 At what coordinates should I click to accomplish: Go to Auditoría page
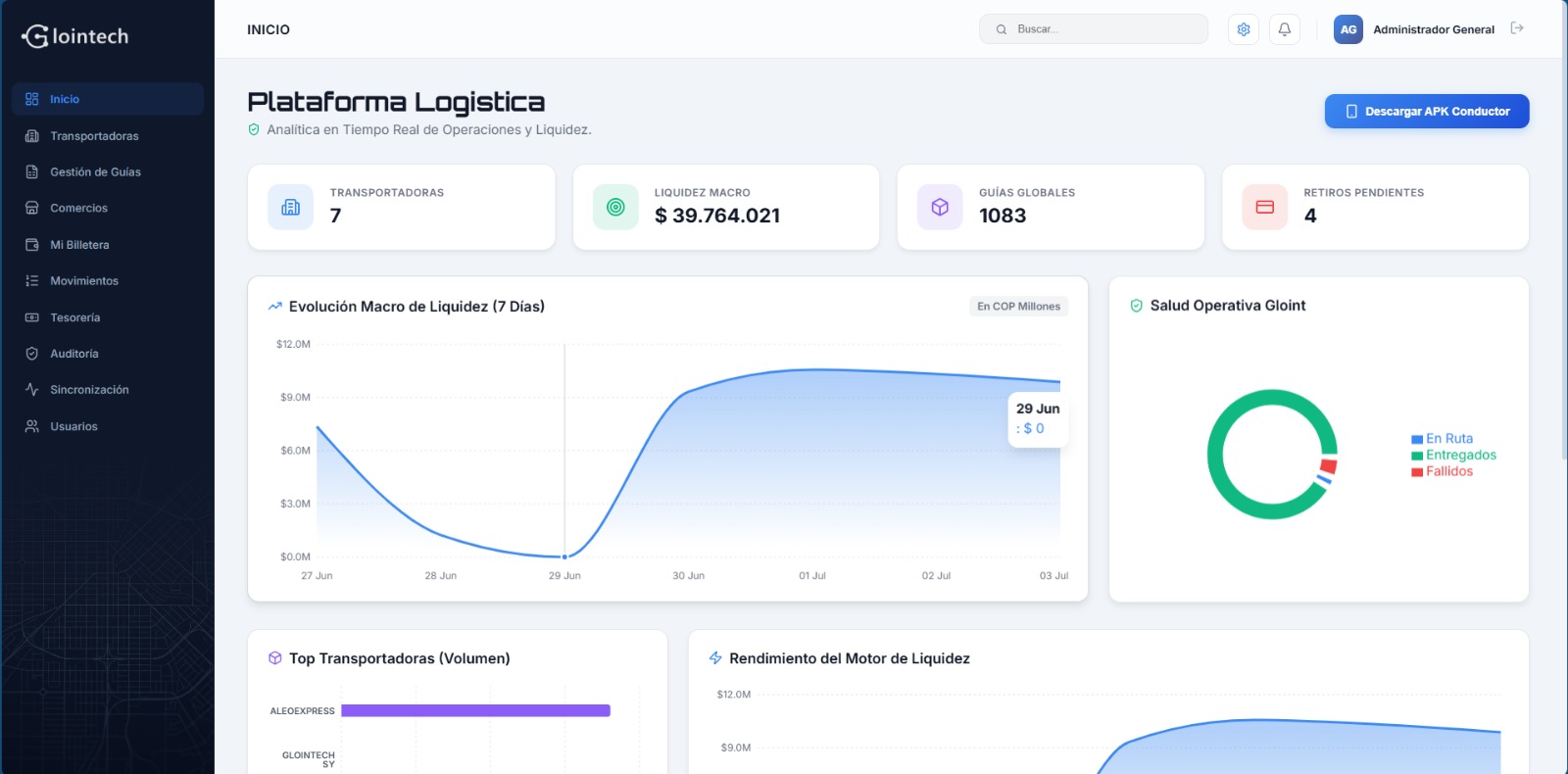click(108, 354)
